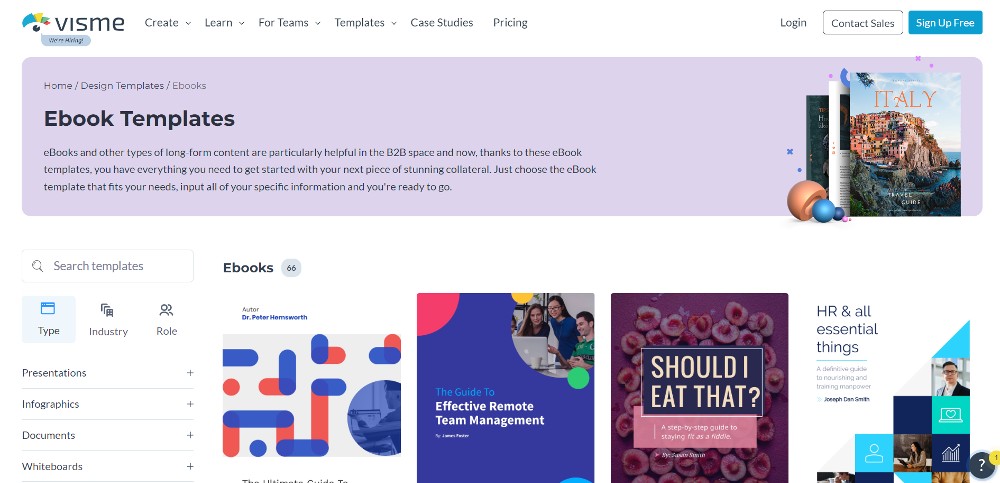
Task: Open the Learn dropdown menu
Action: [x=224, y=22]
